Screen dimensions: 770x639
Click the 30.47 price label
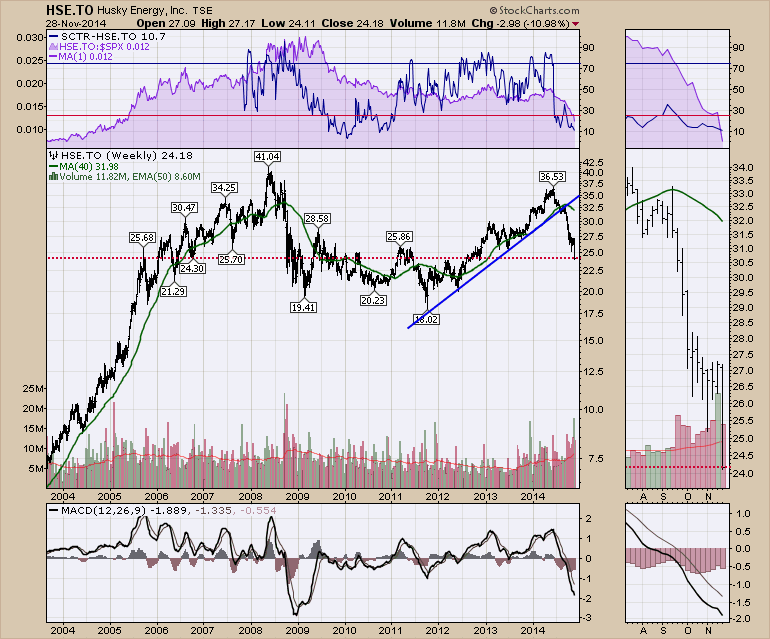(184, 208)
